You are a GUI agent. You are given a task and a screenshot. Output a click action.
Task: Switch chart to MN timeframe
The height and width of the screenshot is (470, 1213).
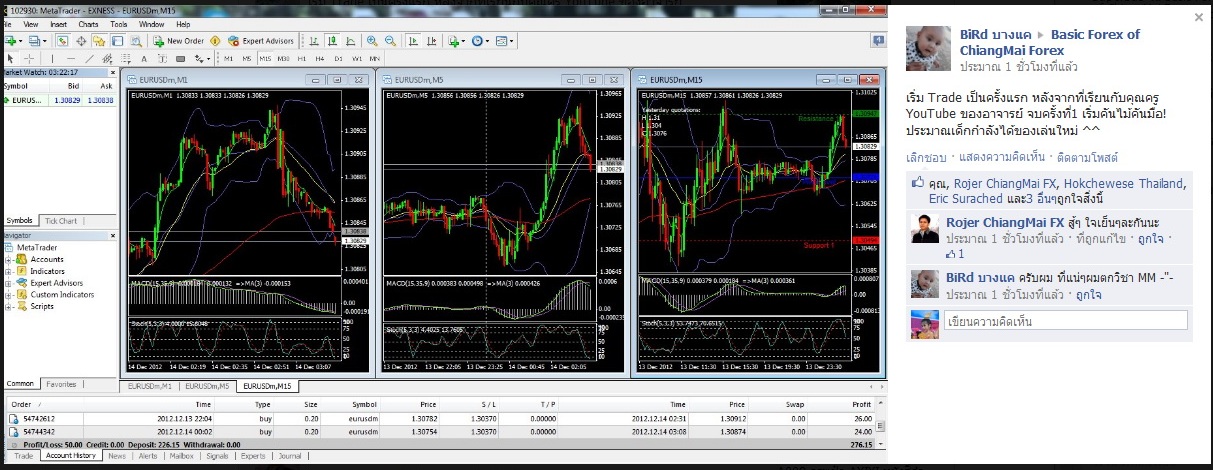375,59
